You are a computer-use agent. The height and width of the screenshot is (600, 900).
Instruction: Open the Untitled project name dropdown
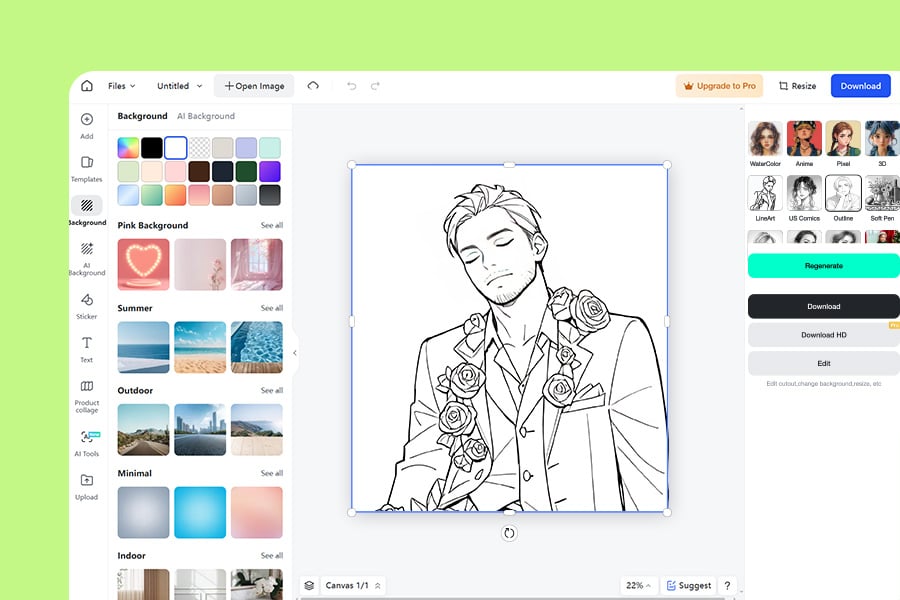coord(180,86)
